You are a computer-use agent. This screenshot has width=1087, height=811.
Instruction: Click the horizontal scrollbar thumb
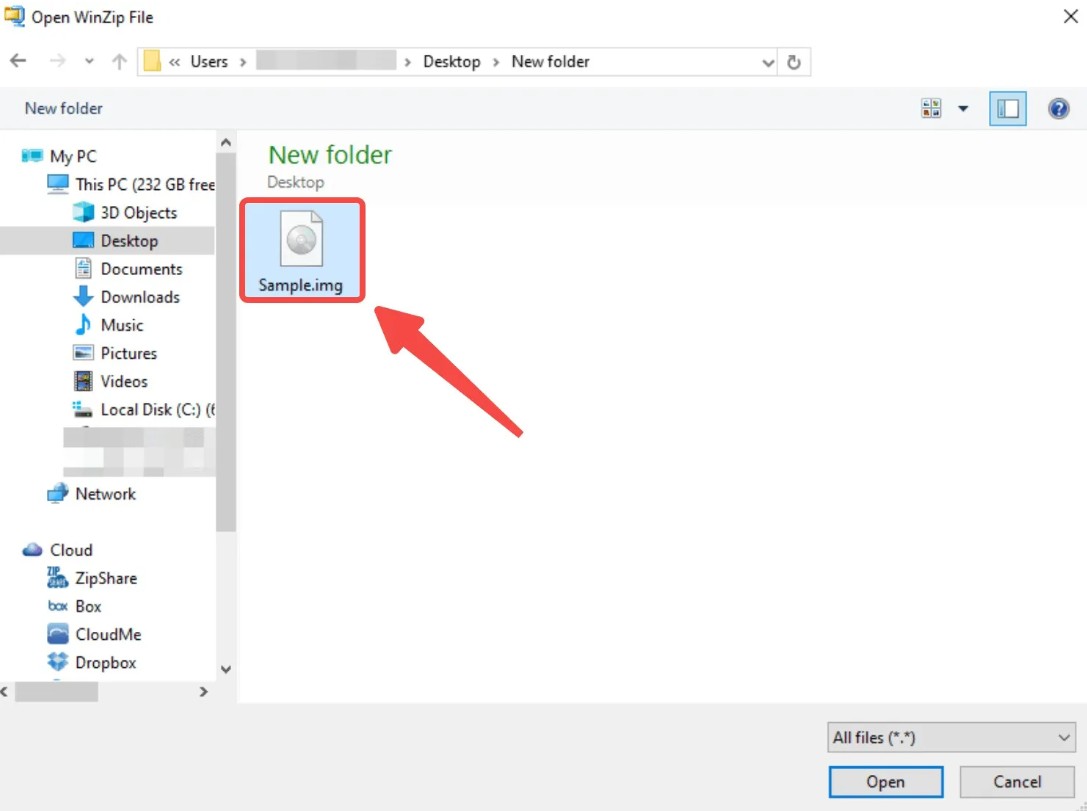pos(56,692)
